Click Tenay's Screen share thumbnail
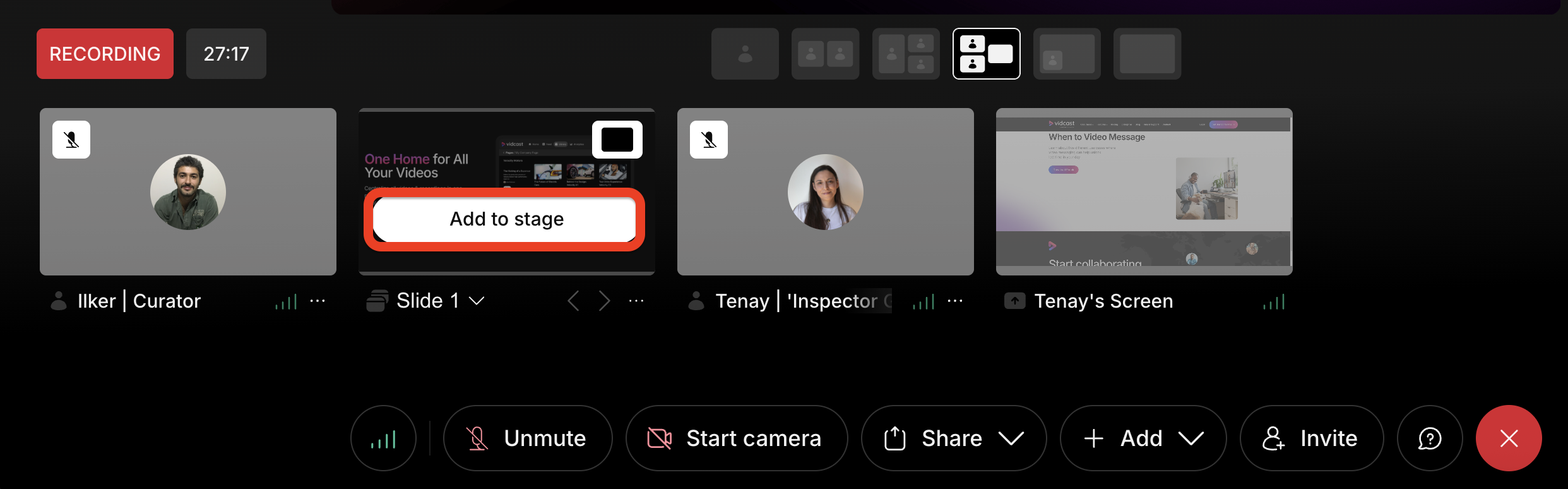Image resolution: width=1568 pixels, height=489 pixels. click(1144, 191)
